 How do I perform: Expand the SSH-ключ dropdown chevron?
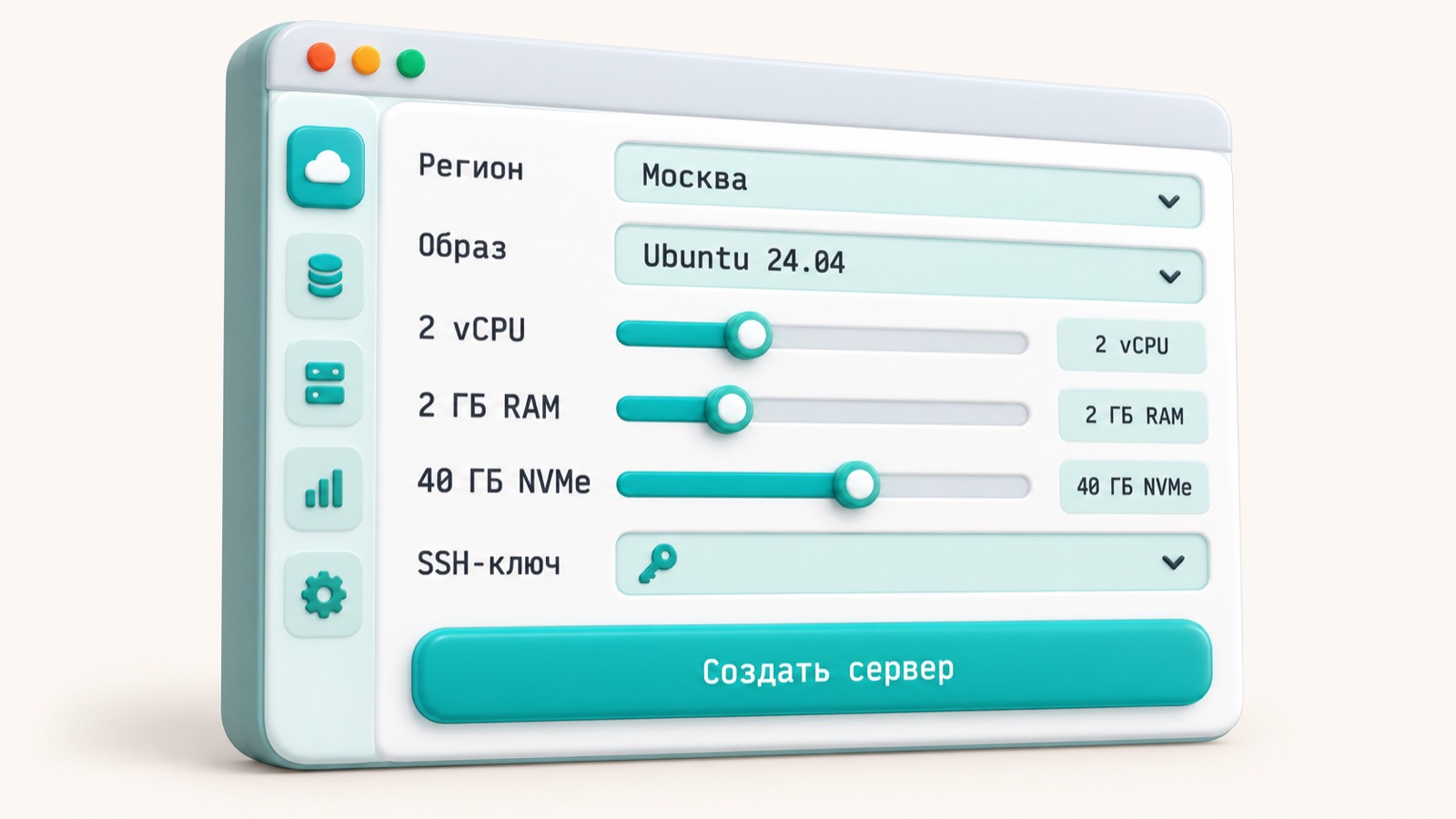coord(1173,563)
